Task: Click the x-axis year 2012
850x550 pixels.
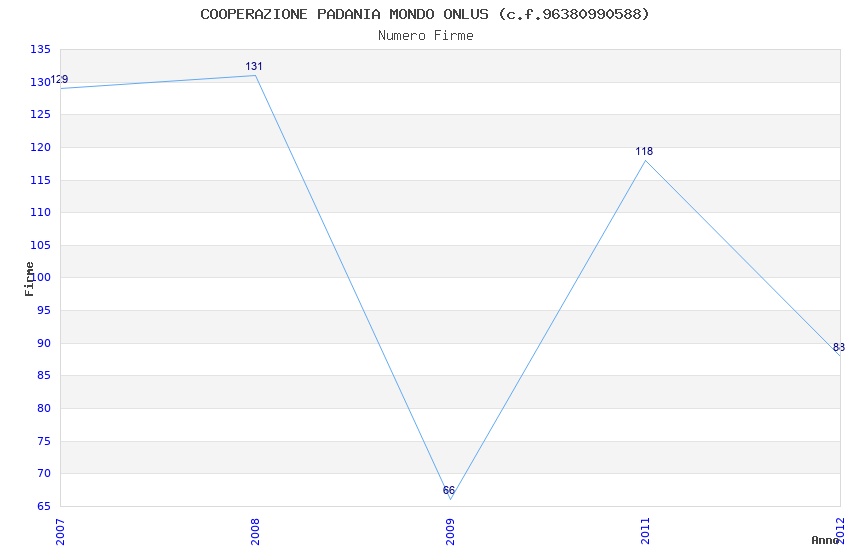Action: tap(840, 530)
